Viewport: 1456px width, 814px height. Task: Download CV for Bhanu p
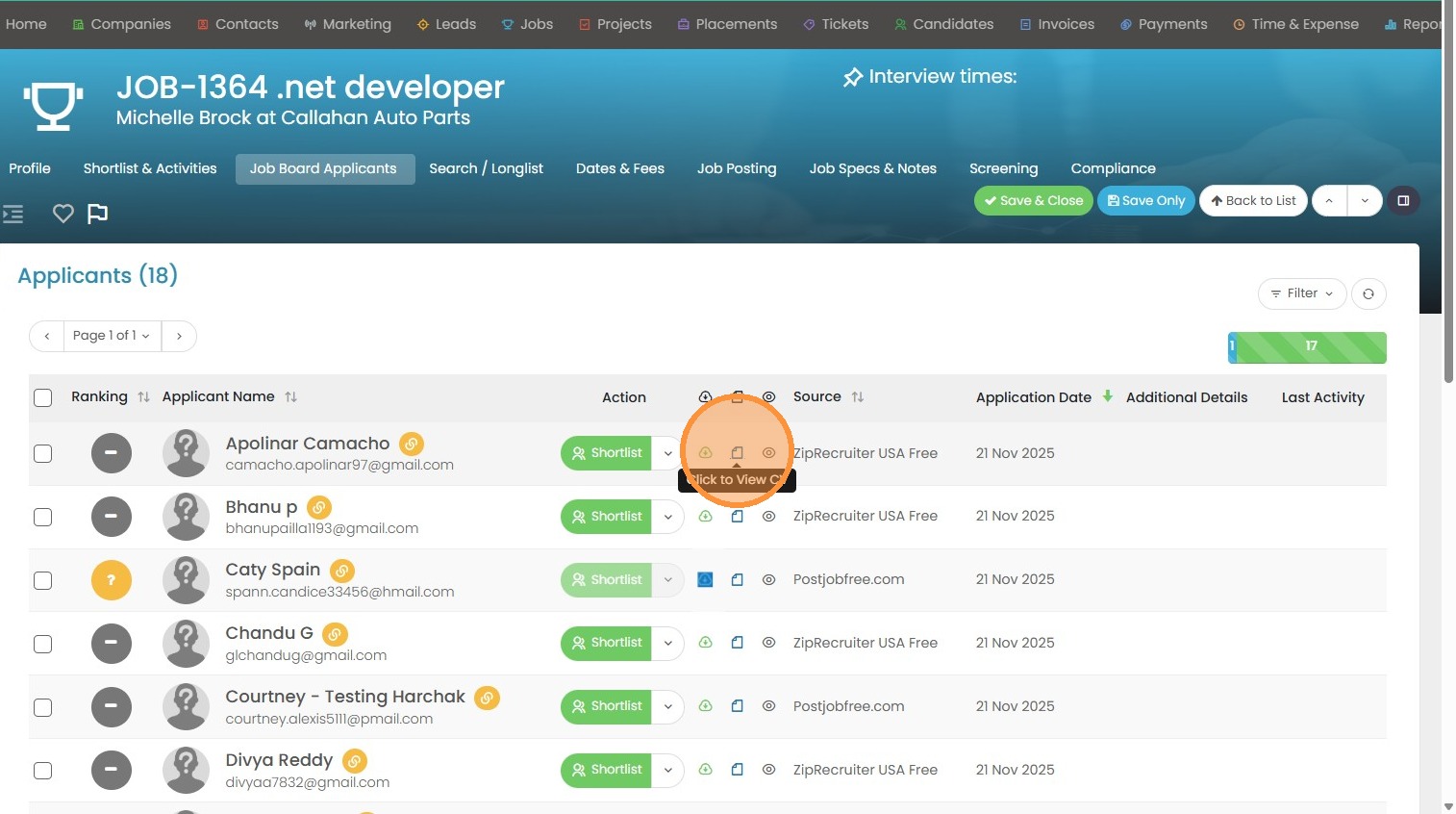point(705,517)
